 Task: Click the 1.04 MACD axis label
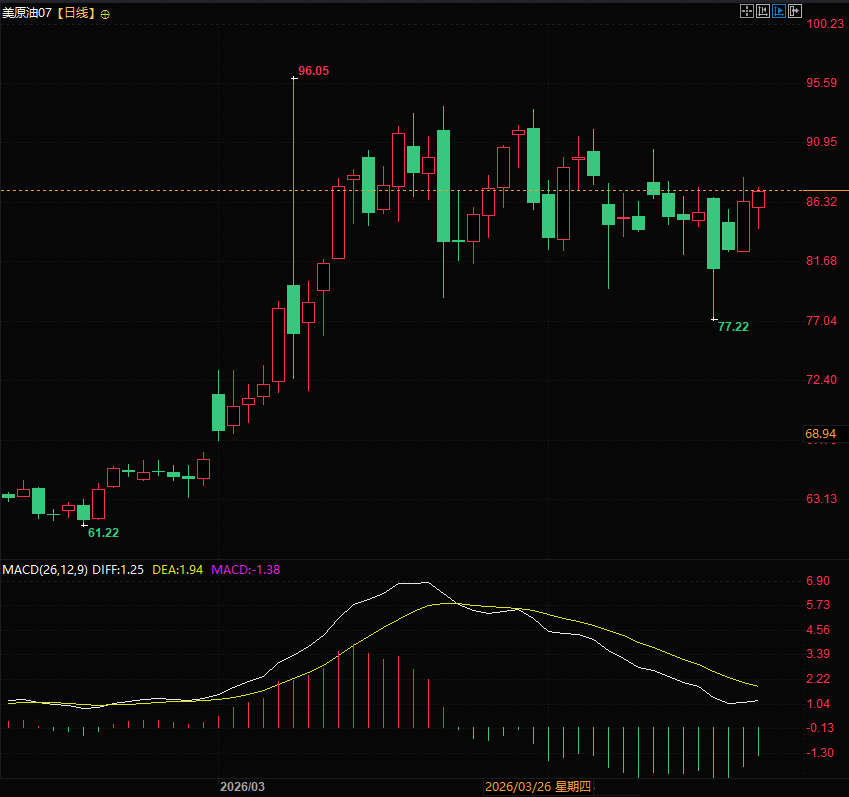tap(818, 704)
